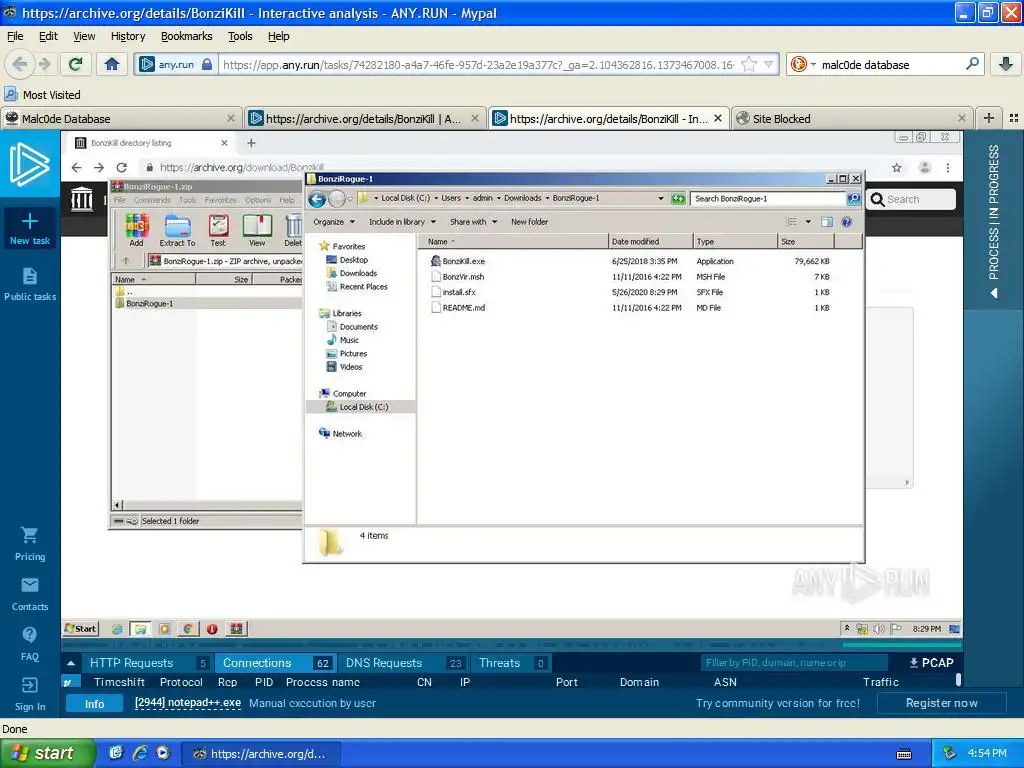The height and width of the screenshot is (768, 1024).
Task: Switch to the Malc0de Database tab
Action: [x=120, y=119]
